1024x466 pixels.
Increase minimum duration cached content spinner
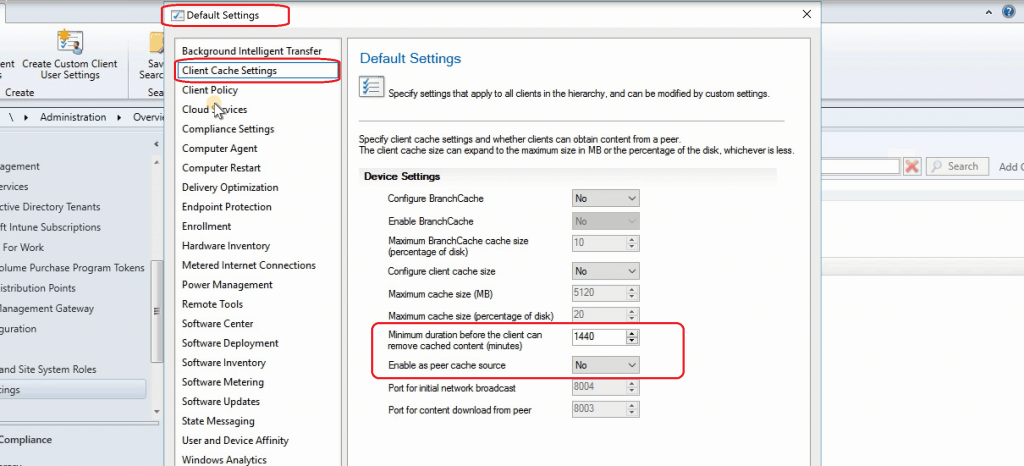[x=632, y=333]
